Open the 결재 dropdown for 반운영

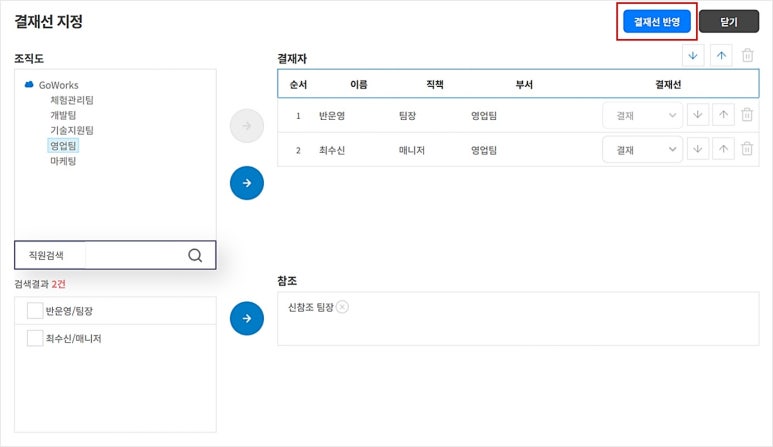coord(642,116)
